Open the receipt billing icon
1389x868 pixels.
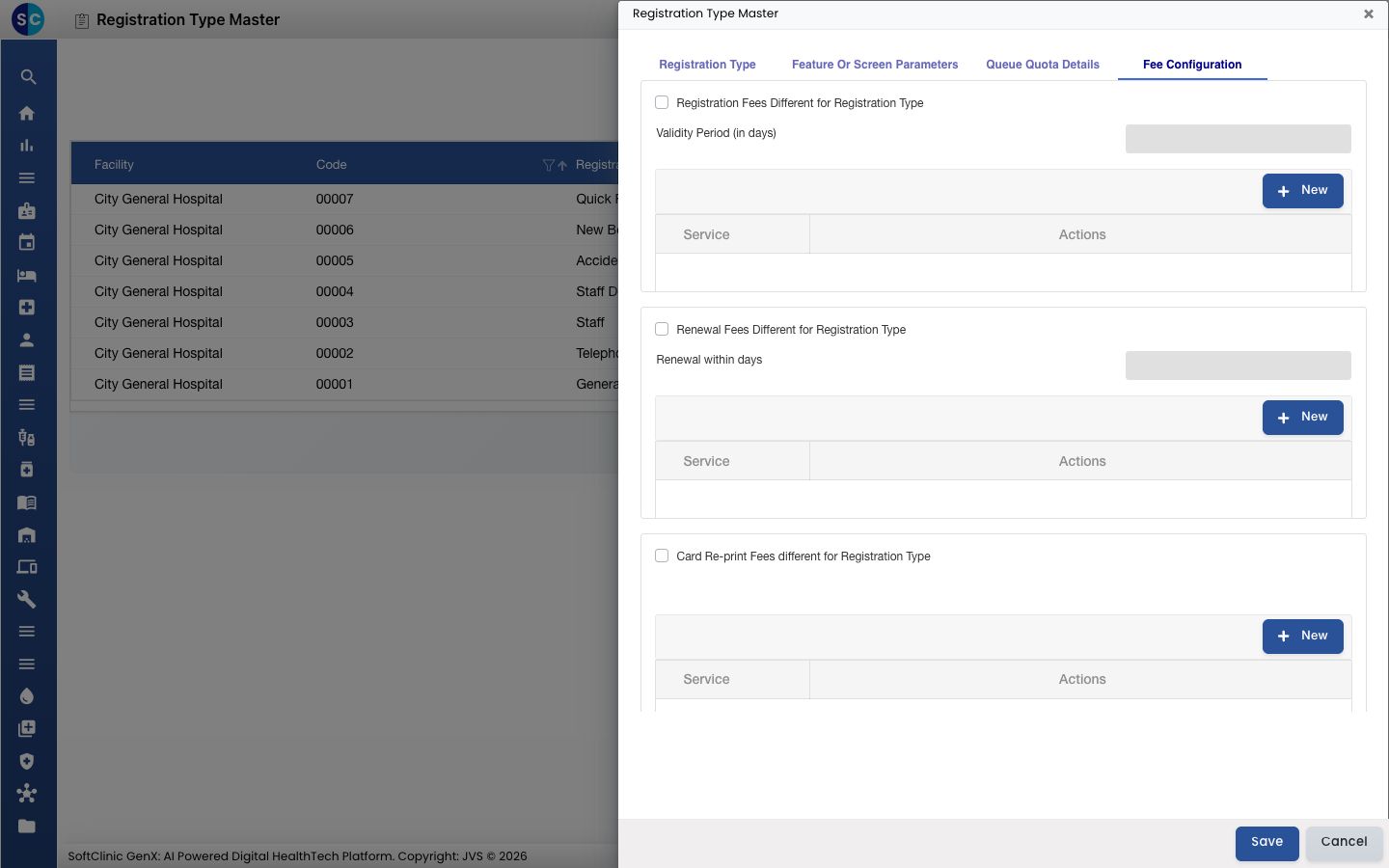point(27,372)
